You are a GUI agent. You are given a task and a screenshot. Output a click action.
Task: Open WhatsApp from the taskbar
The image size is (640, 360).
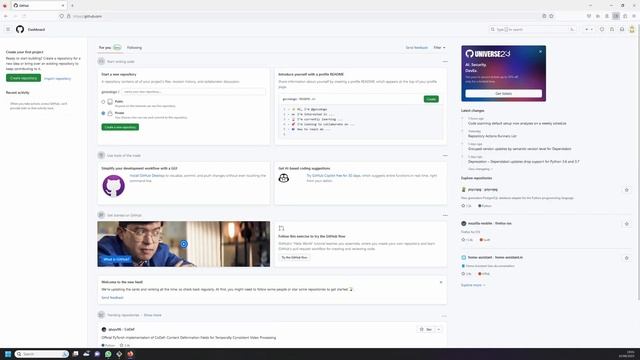coord(108,354)
